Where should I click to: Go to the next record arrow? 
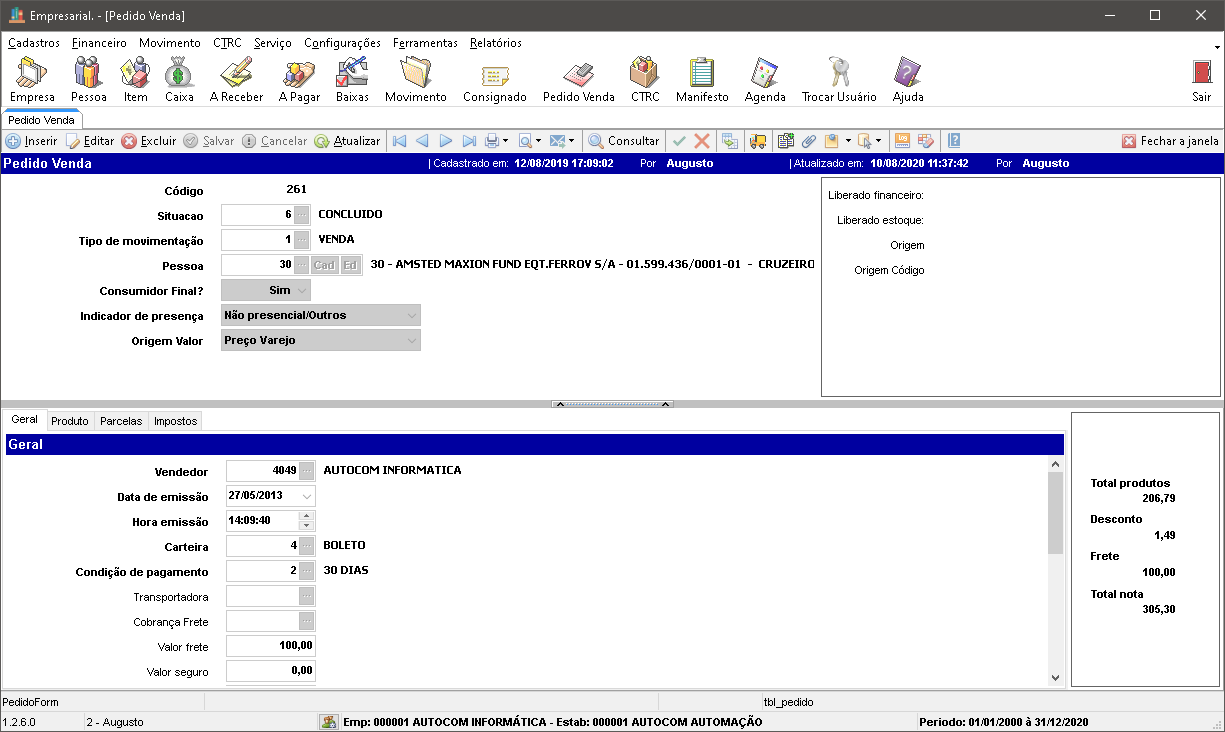446,141
